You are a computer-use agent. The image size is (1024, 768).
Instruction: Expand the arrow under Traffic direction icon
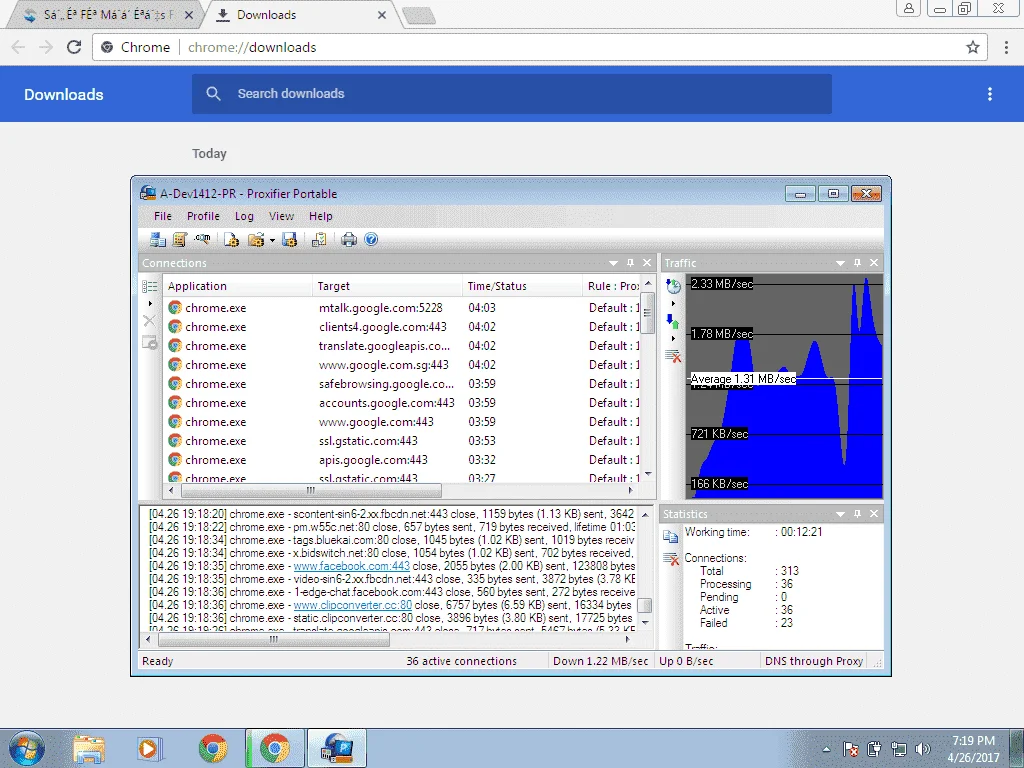pos(673,338)
